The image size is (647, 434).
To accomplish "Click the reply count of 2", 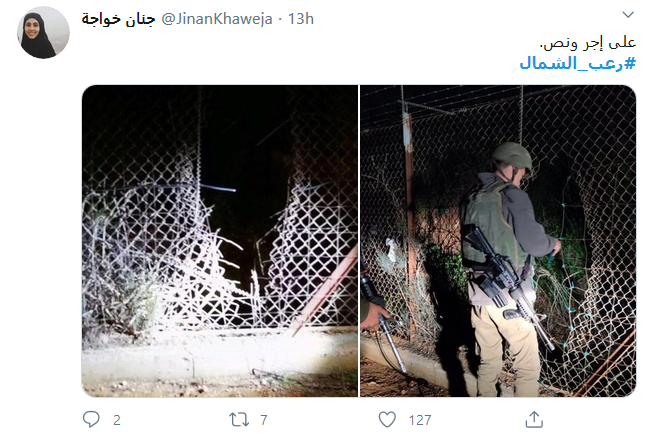I will (x=117, y=420).
